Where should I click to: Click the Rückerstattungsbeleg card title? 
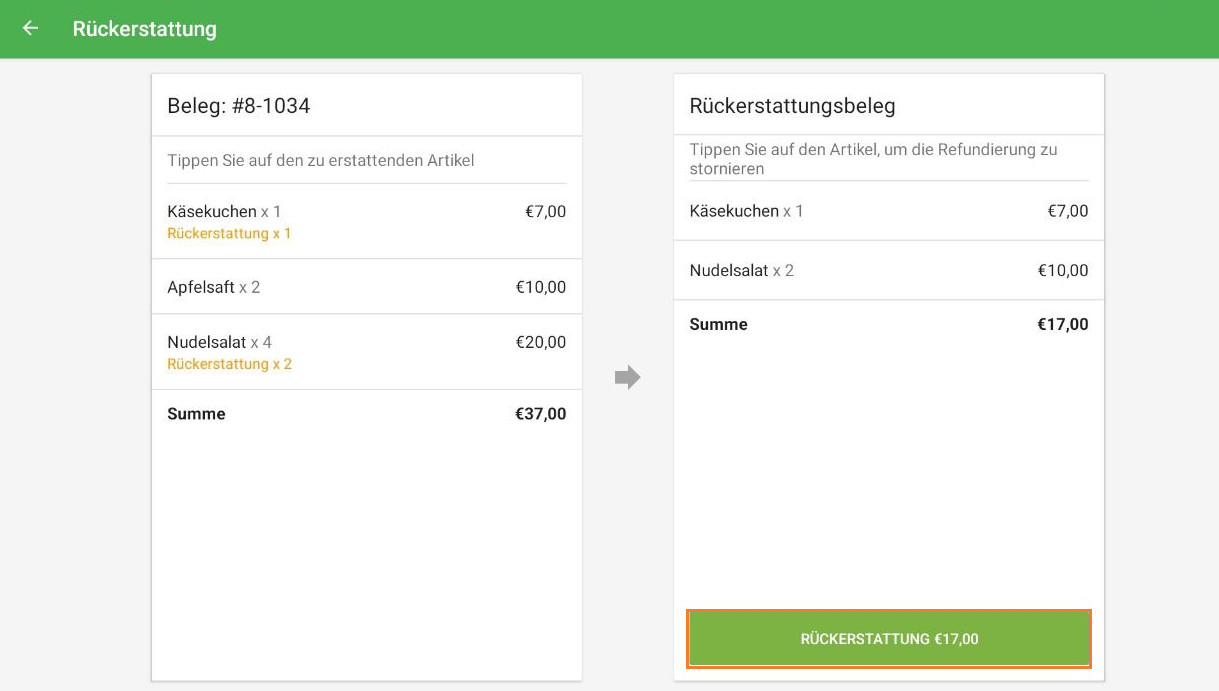coord(793,103)
